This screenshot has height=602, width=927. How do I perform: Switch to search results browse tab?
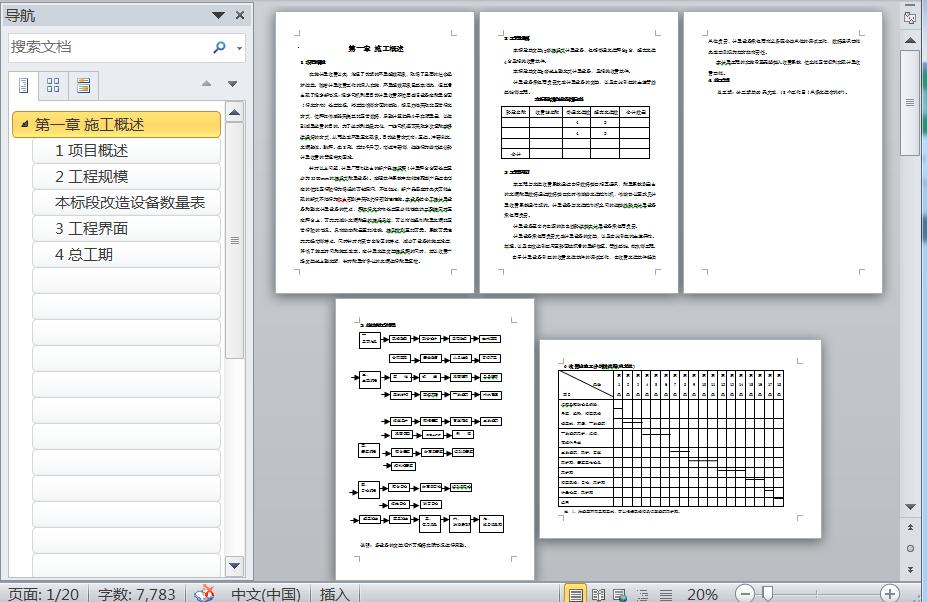(x=83, y=86)
